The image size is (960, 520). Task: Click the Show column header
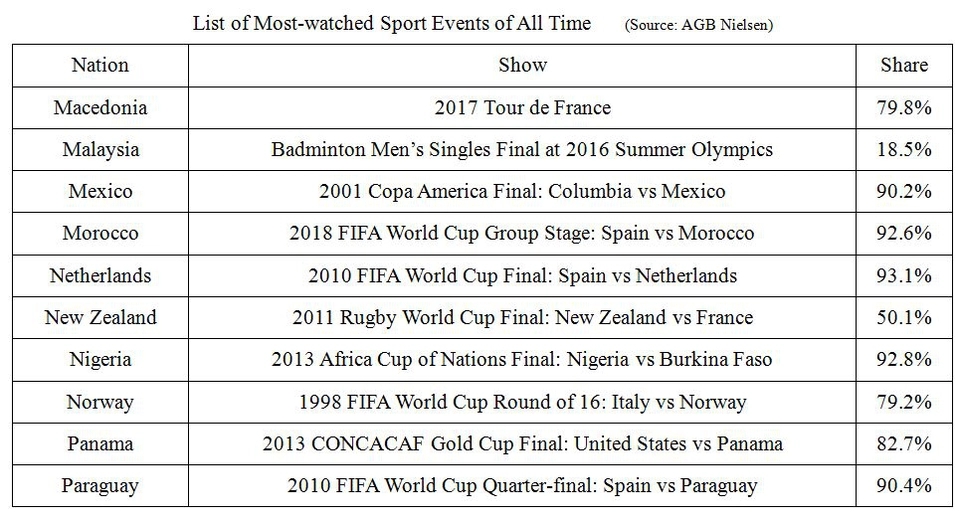tap(522, 66)
